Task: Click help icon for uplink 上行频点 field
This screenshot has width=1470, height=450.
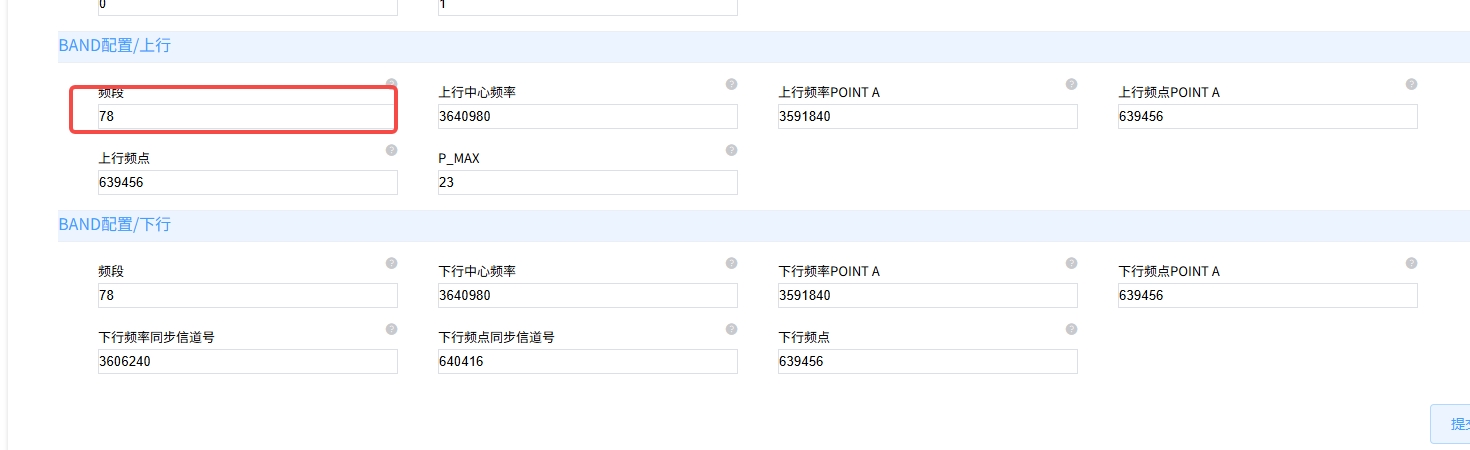Action: click(x=391, y=150)
